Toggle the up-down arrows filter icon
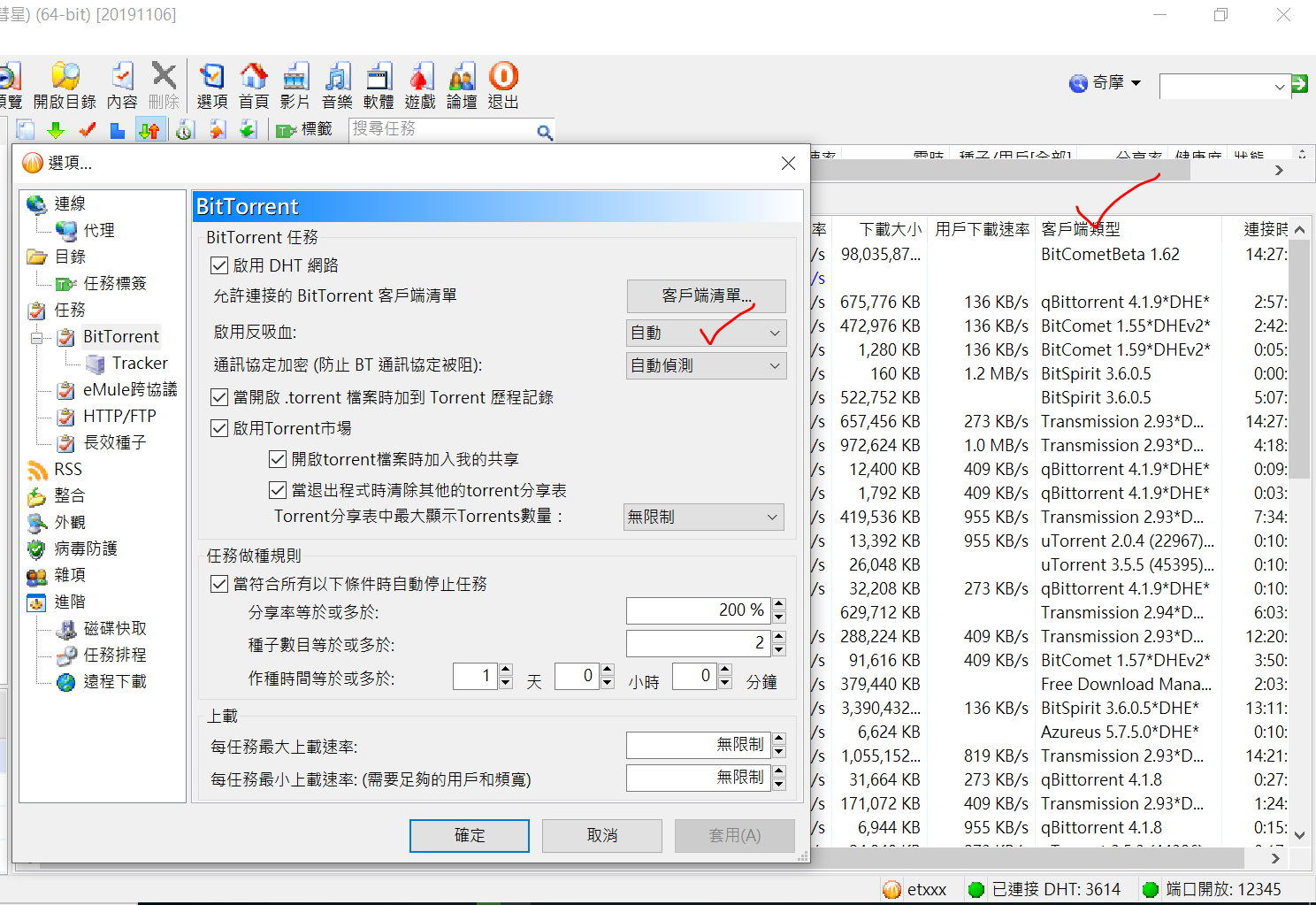 tap(149, 130)
